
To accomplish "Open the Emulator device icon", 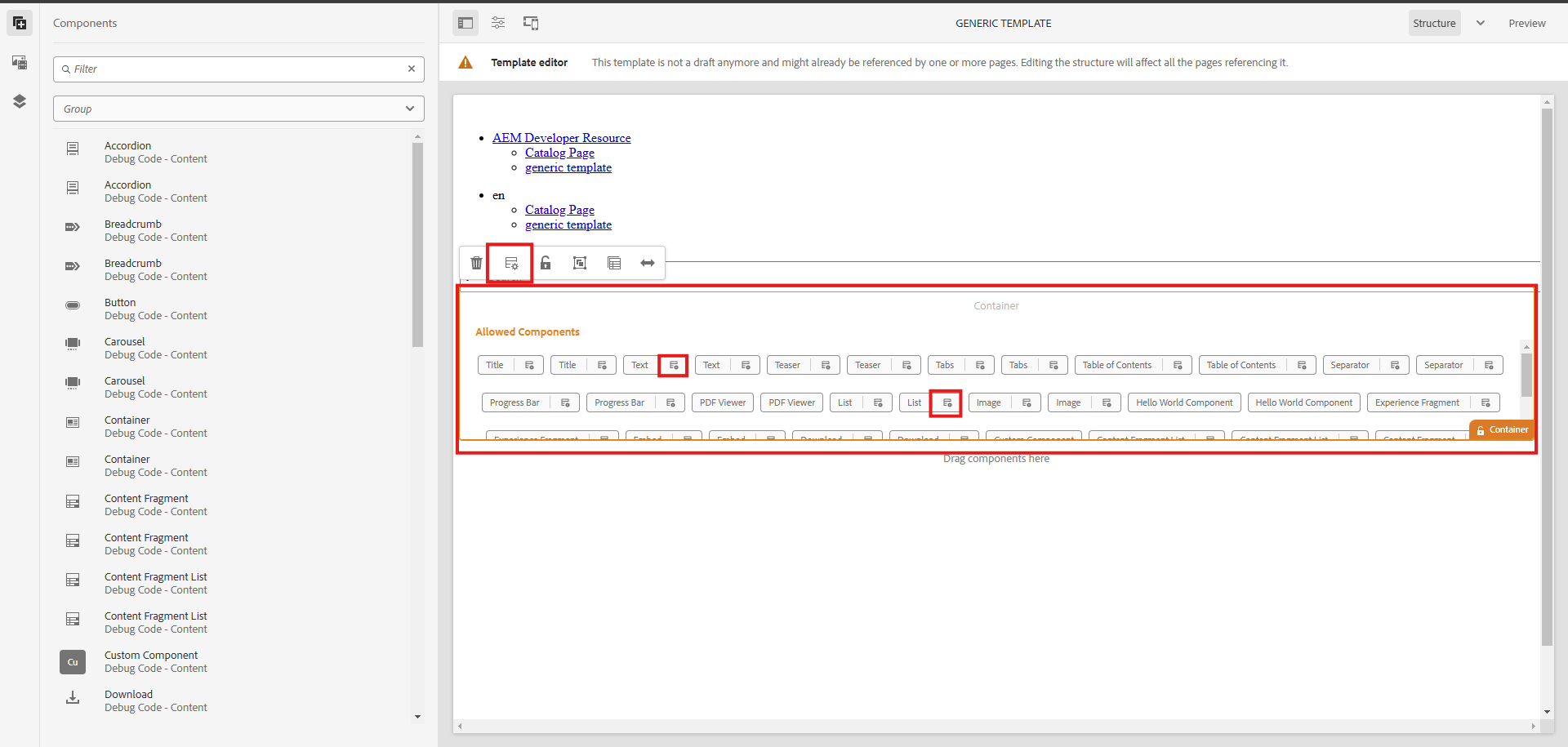I will [x=531, y=23].
